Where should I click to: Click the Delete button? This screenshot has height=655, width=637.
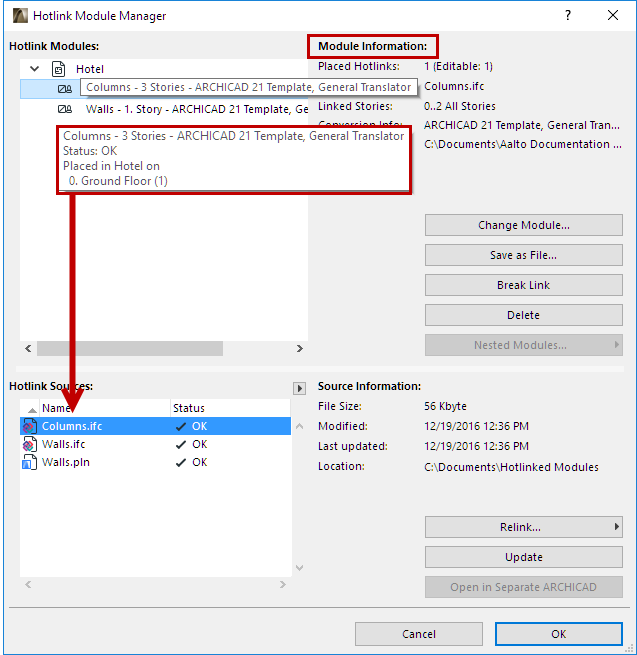tap(523, 315)
